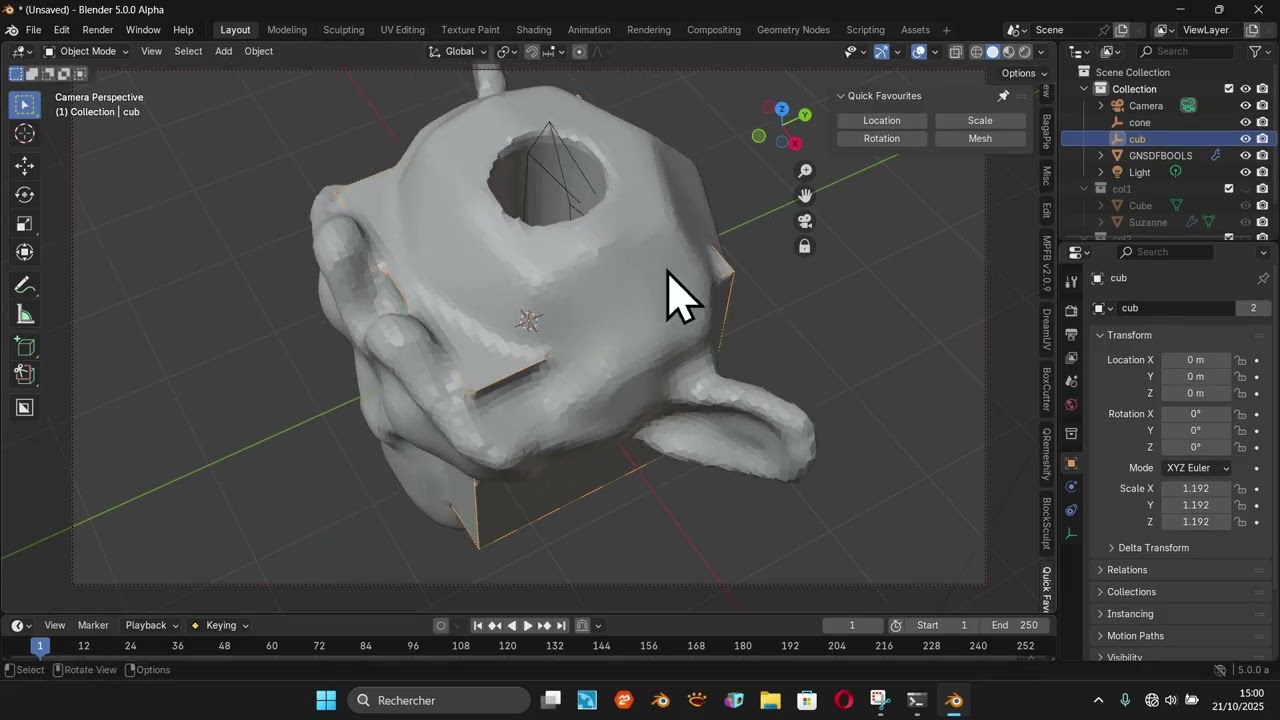Toggle snapping magnet in header
1280x720 pixels.
tap(532, 52)
